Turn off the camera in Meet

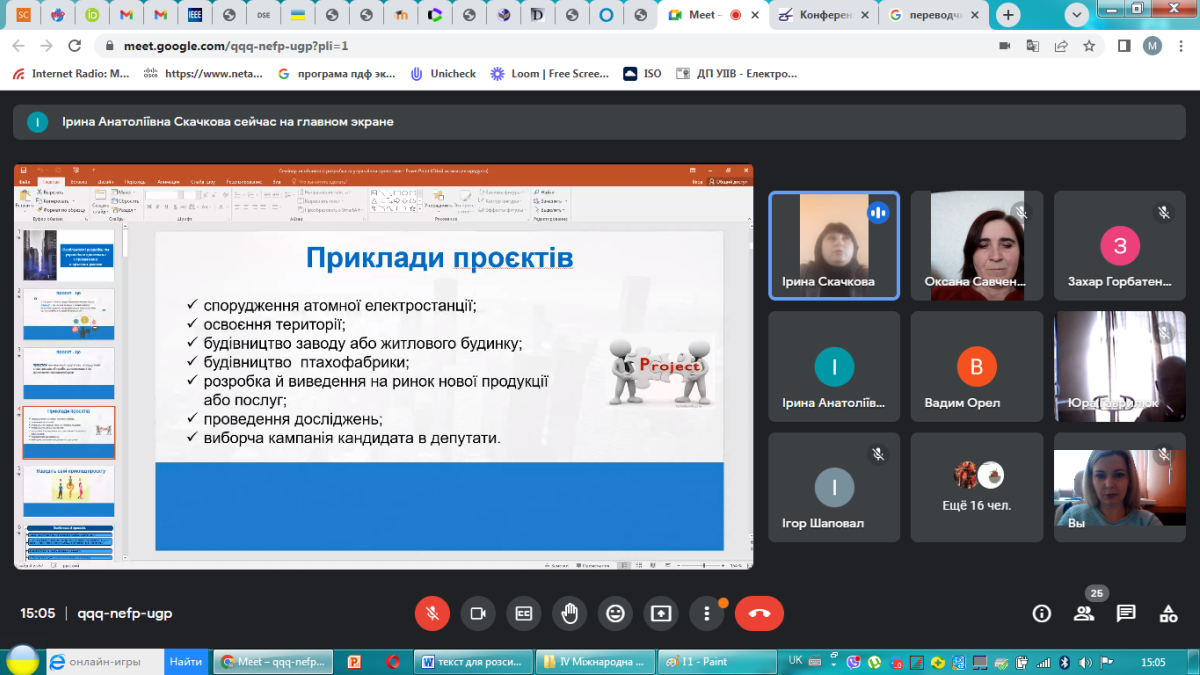point(478,613)
